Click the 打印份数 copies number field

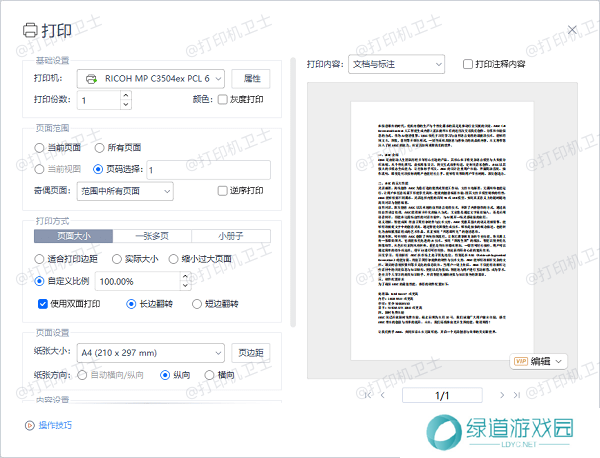click(99, 100)
